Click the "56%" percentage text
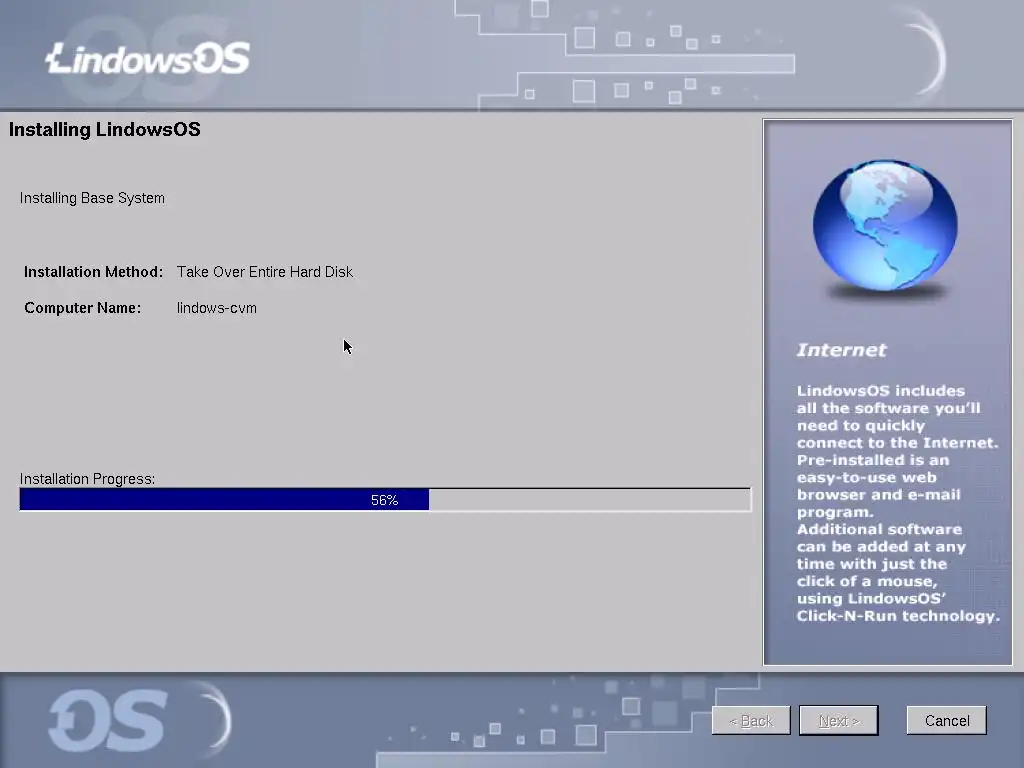Image resolution: width=1024 pixels, height=768 pixels. click(385, 500)
